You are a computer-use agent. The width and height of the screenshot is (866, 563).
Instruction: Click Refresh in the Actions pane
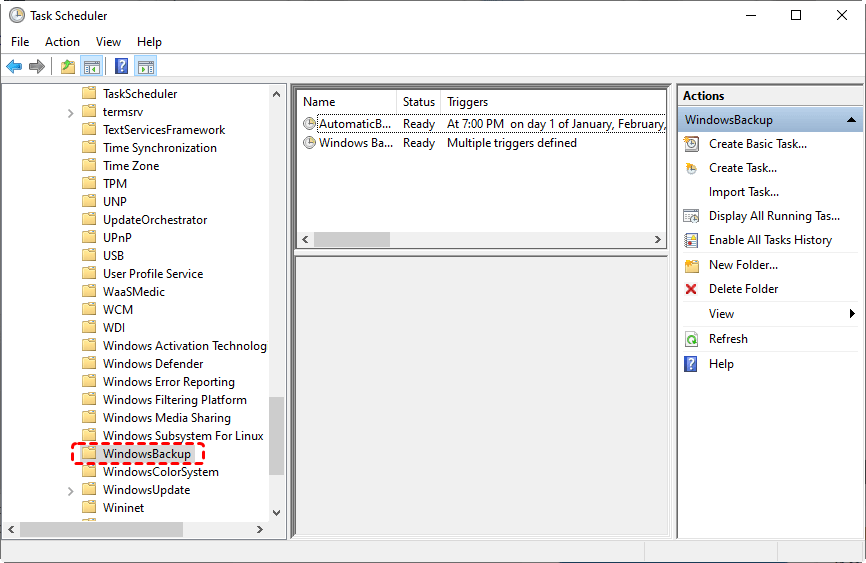pyautogui.click(x=728, y=339)
